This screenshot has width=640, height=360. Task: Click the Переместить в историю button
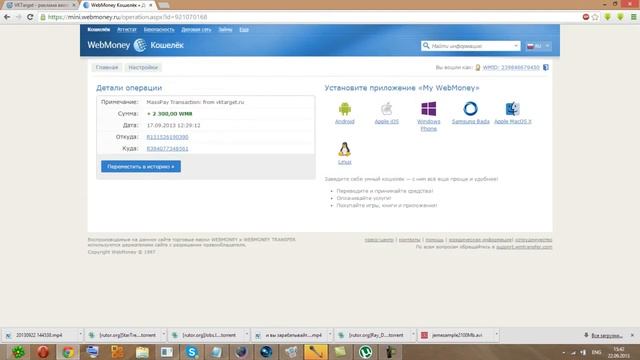click(141, 167)
